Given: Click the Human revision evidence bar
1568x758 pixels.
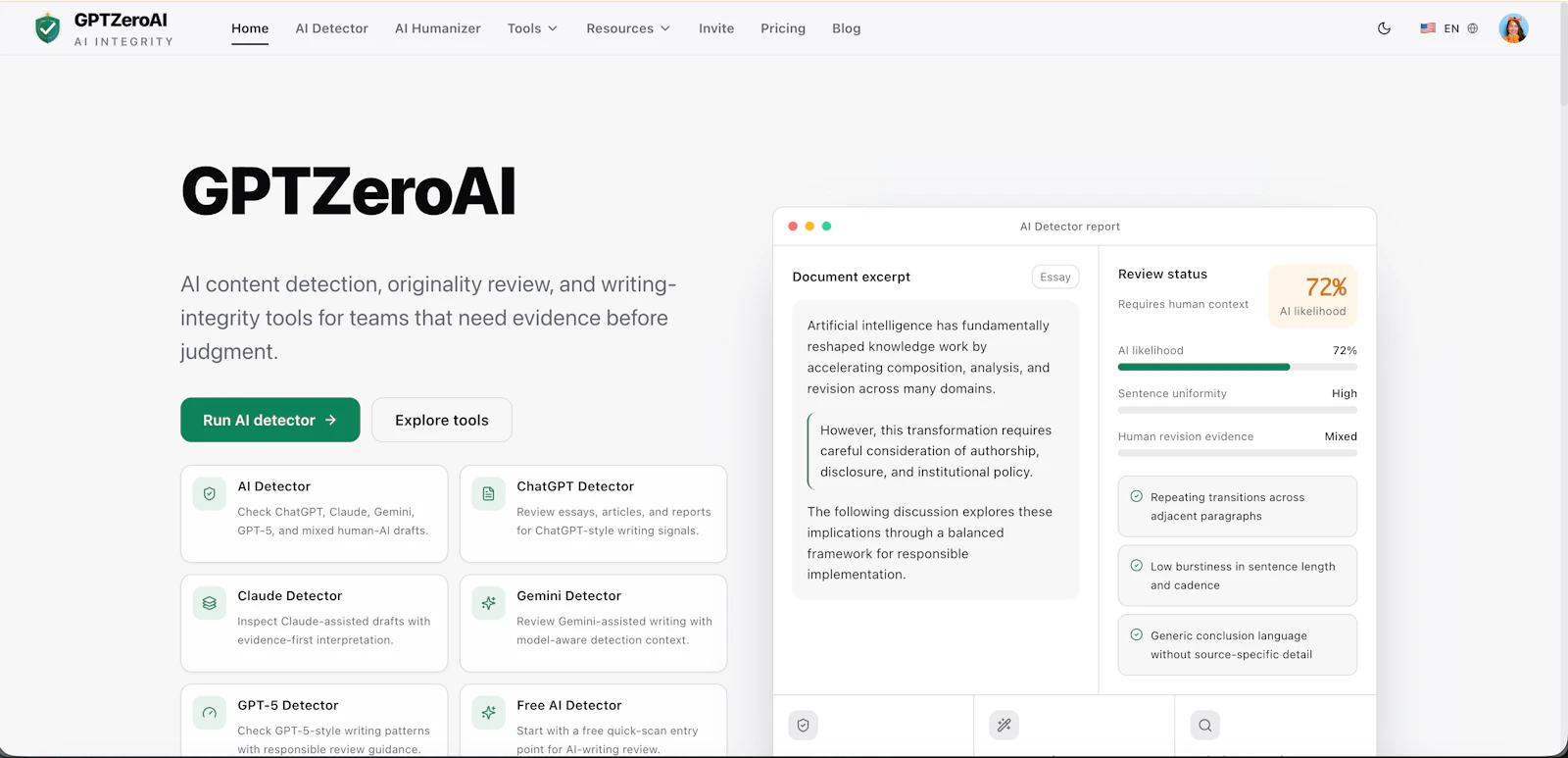Looking at the screenshot, I should pyautogui.click(x=1238, y=453).
